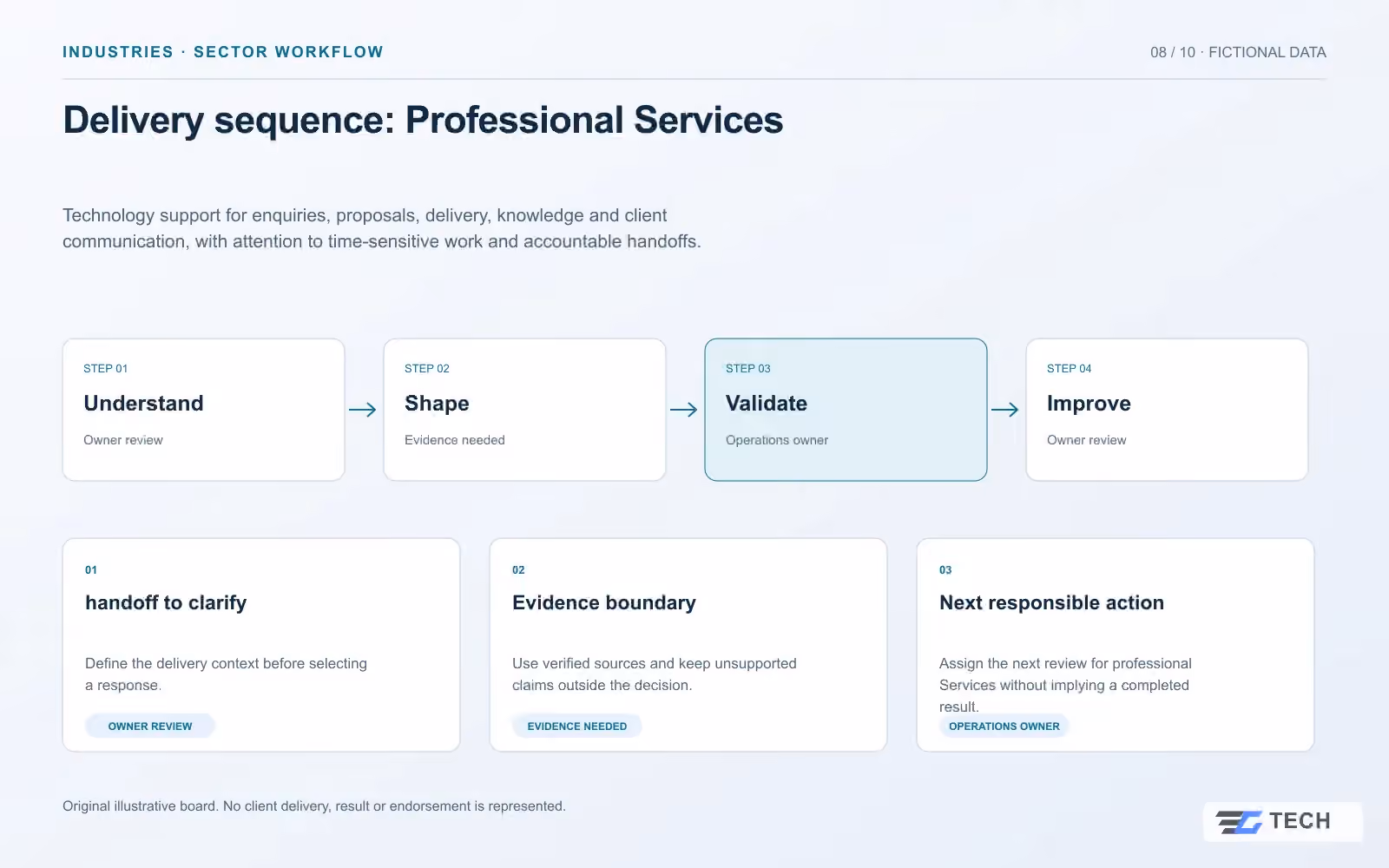Screen dimensions: 1389x868
Task: Click 'Owner review' text in the Improve card
Action: [x=1087, y=440]
